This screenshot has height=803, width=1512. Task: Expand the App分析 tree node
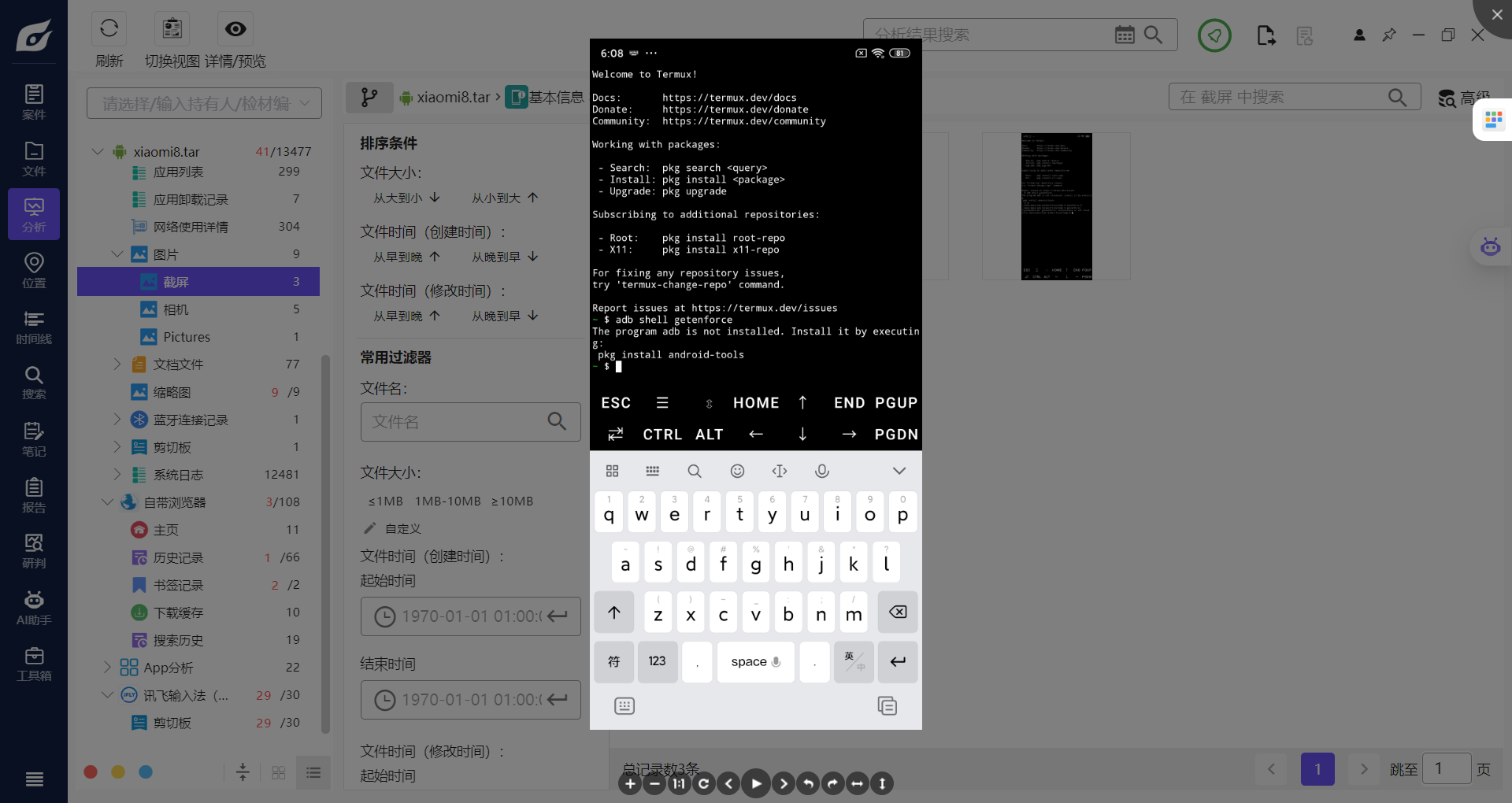[107, 667]
